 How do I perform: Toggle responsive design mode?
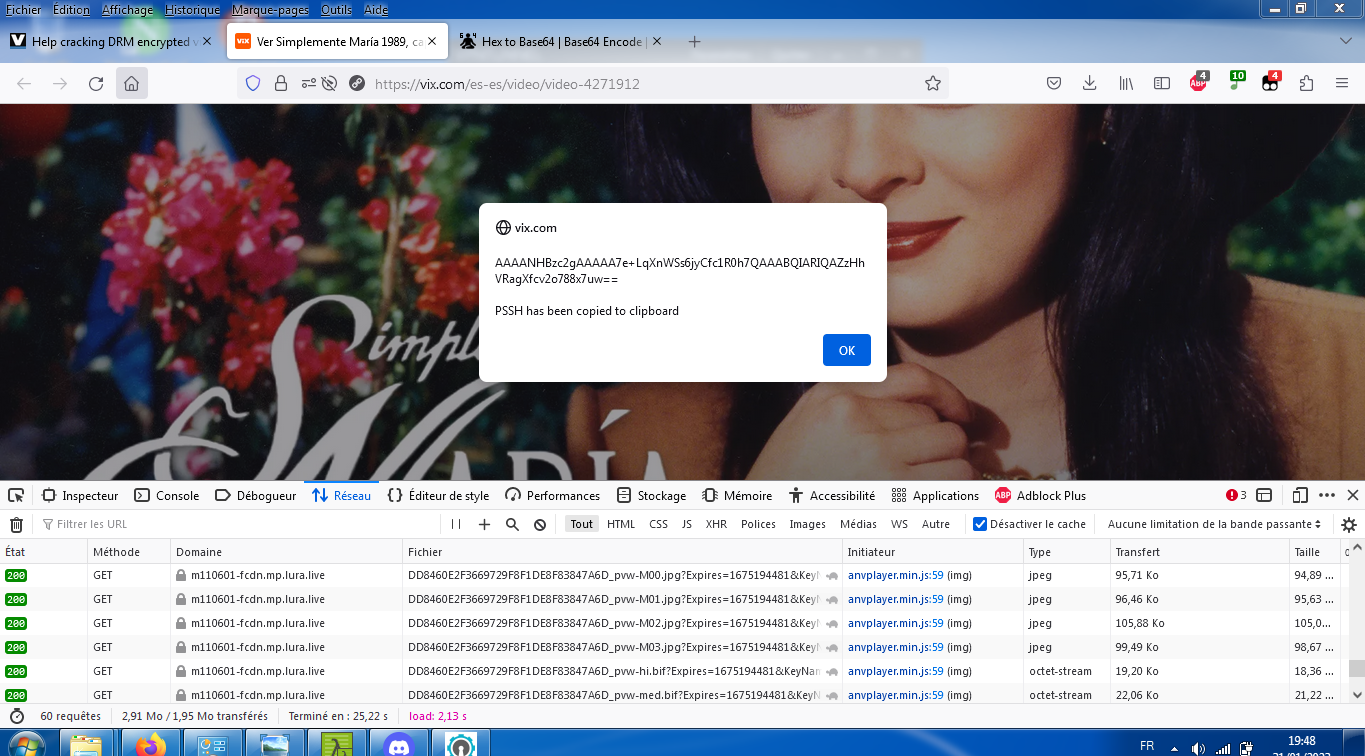[1300, 495]
